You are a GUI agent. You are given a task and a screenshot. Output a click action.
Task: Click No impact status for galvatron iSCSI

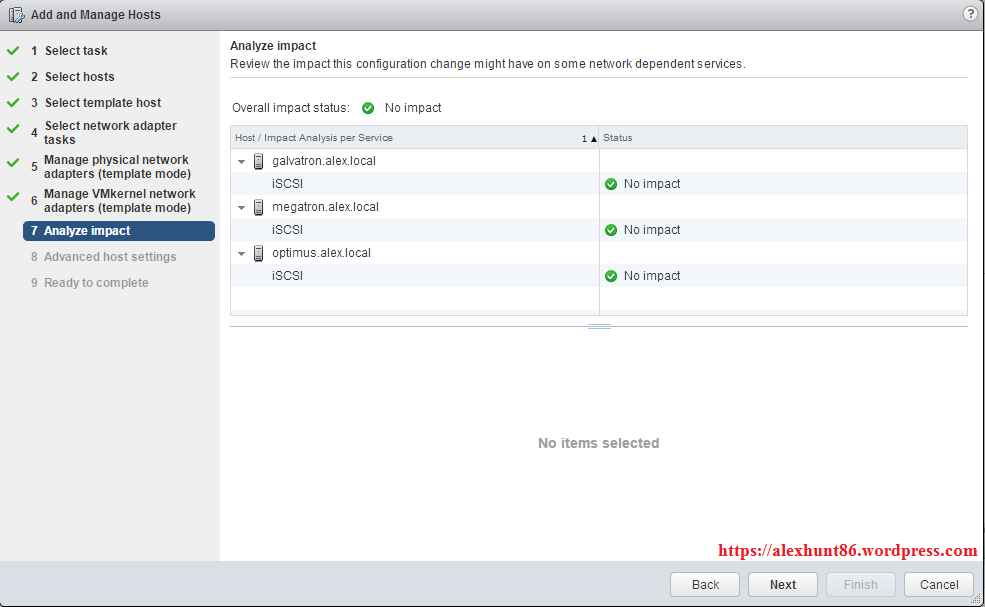651,184
